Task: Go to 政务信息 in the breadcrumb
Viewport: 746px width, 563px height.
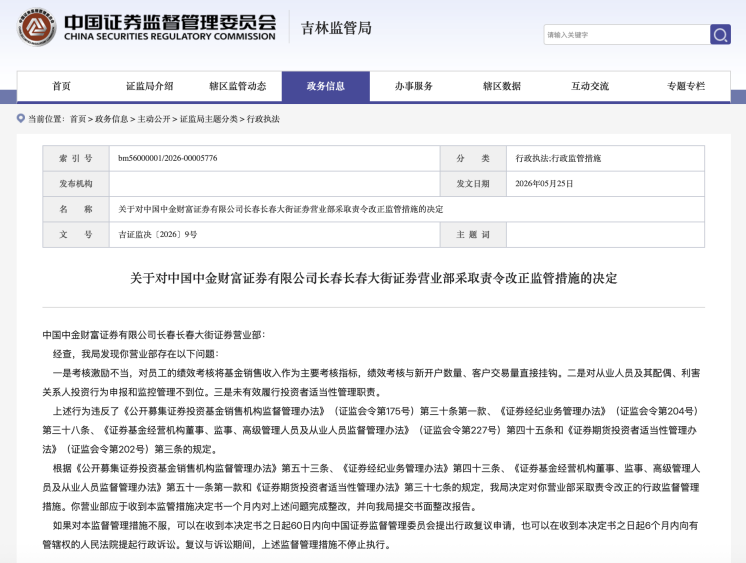Action: [x=111, y=119]
